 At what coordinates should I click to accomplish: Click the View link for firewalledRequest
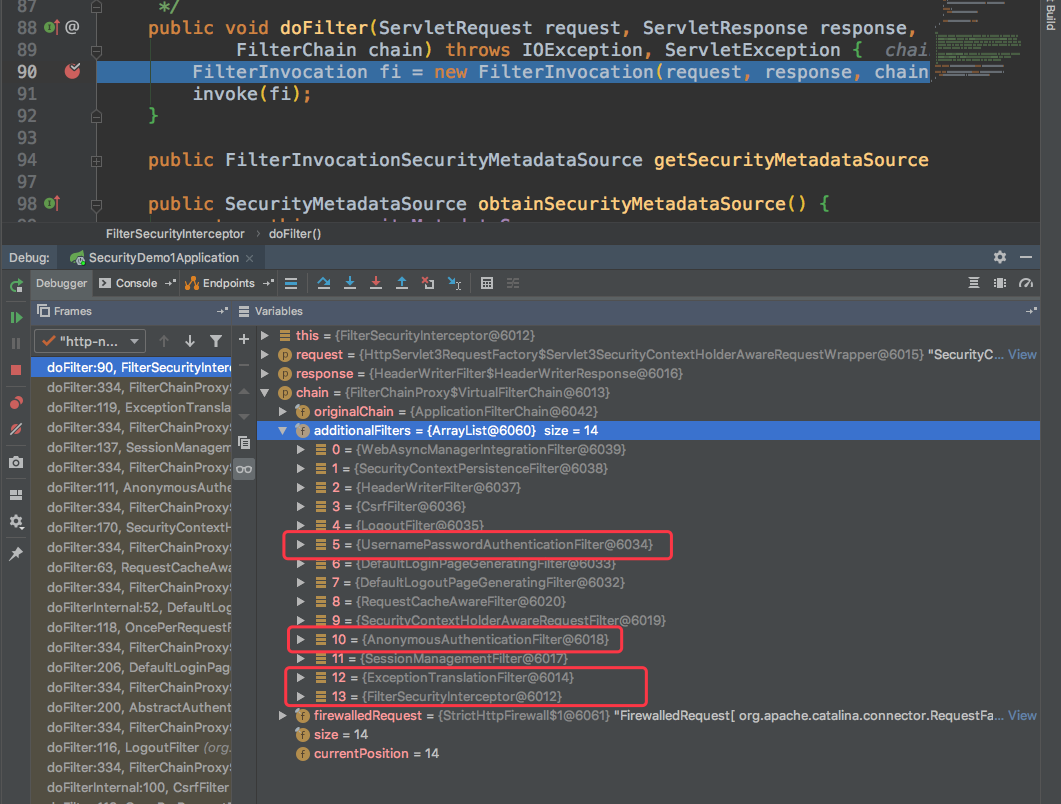point(1022,715)
